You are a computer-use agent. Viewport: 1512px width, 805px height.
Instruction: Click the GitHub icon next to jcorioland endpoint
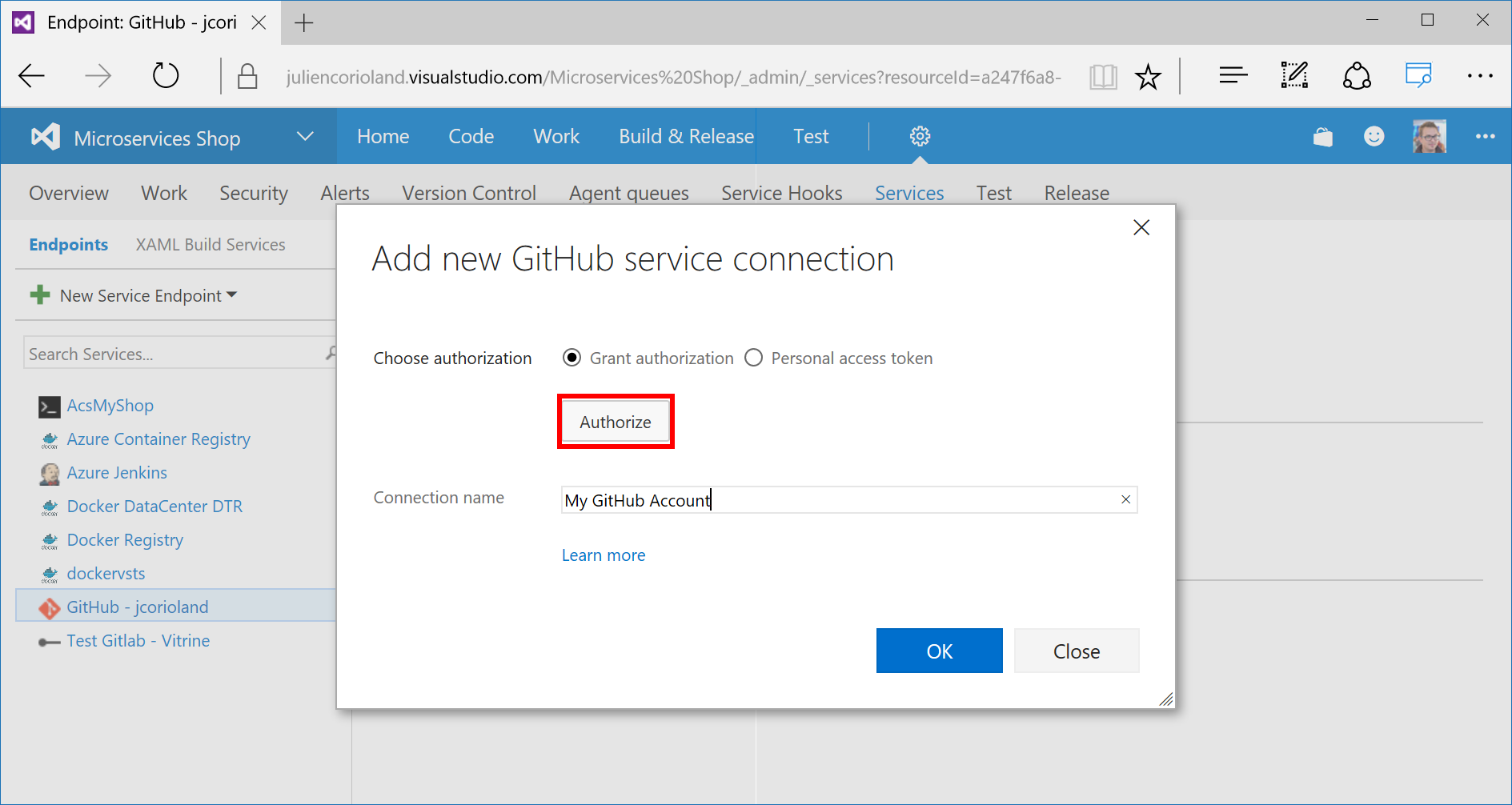50,607
